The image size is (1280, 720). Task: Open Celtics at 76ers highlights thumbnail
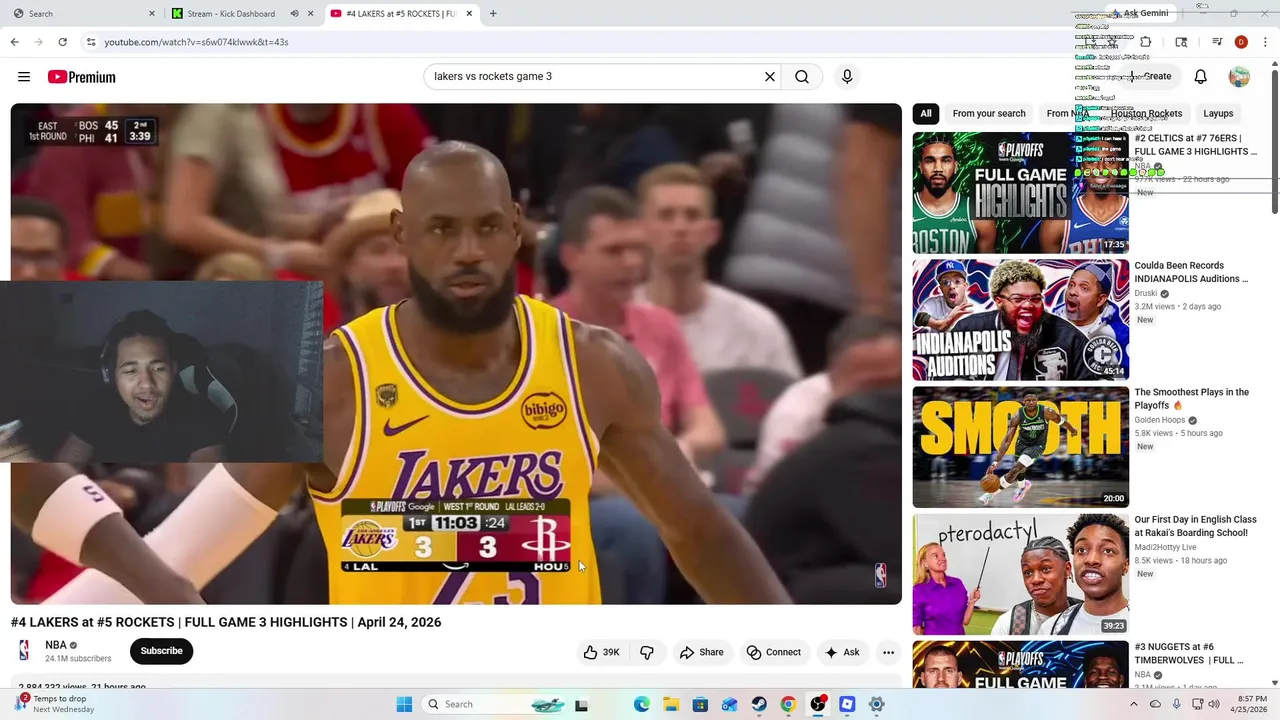click(1020, 193)
